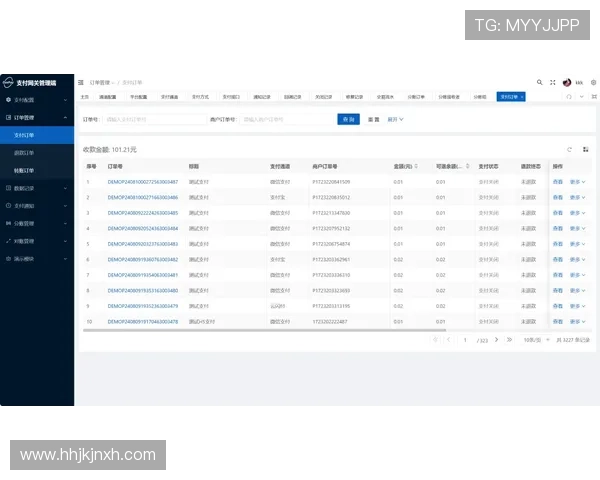Open order DEMOP24081000272563003487 link
The width and height of the screenshot is (600, 480).
143,182
